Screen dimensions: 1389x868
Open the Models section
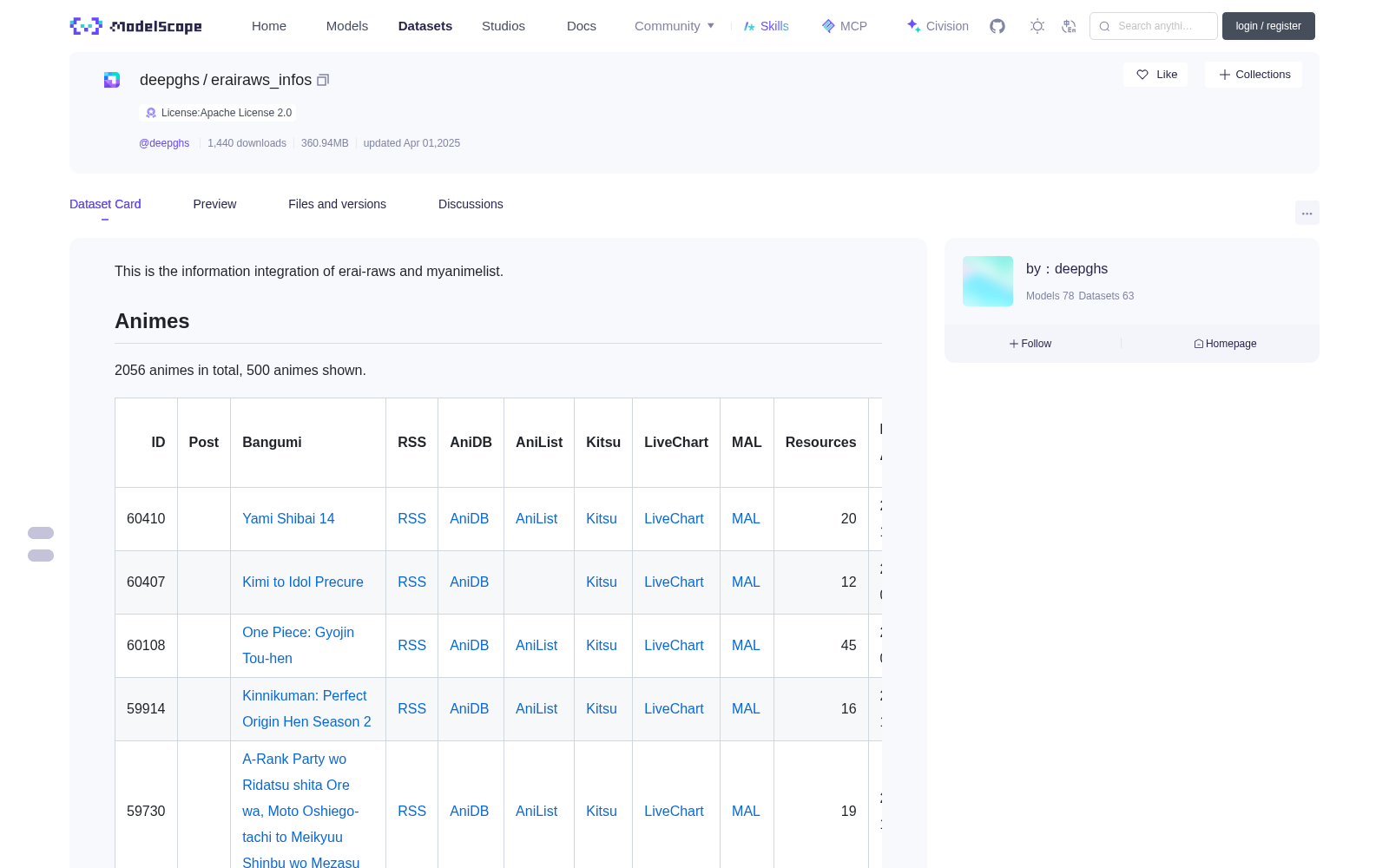click(x=347, y=26)
